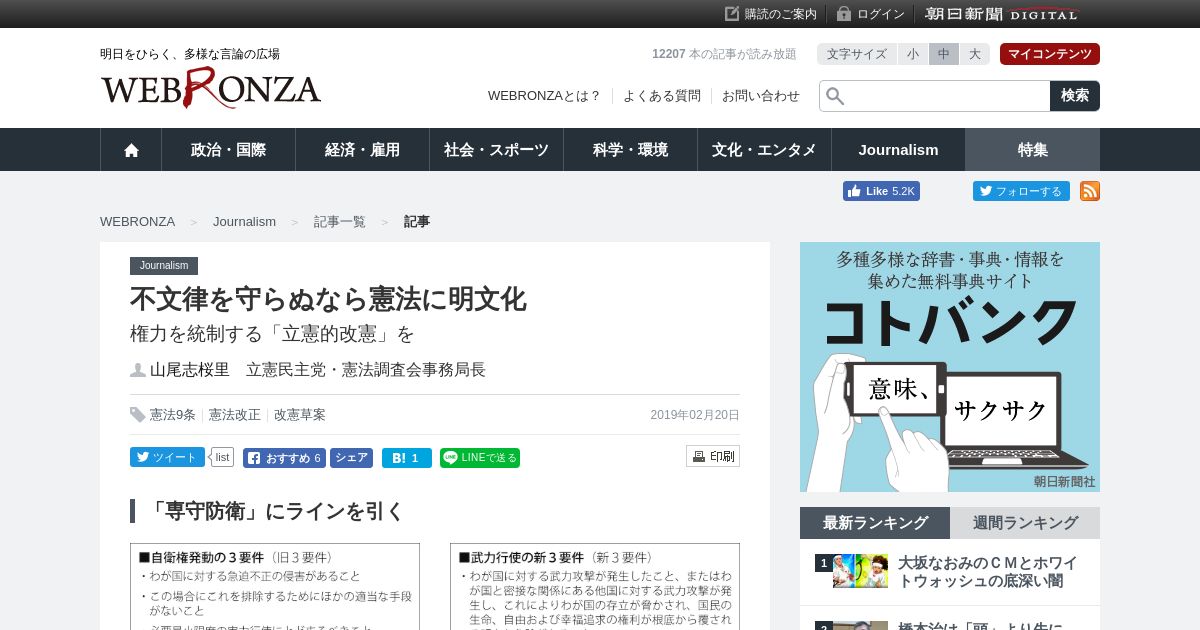
Task: Click the magnifier icon in search box
Action: pyautogui.click(x=835, y=96)
